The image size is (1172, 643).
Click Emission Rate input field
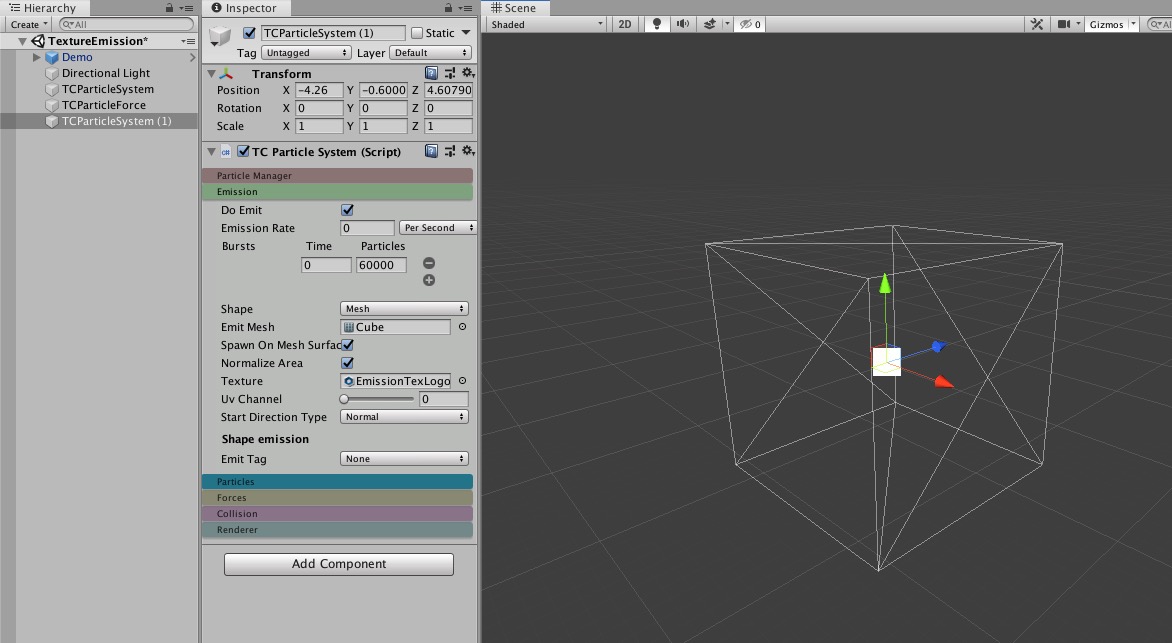tap(367, 228)
